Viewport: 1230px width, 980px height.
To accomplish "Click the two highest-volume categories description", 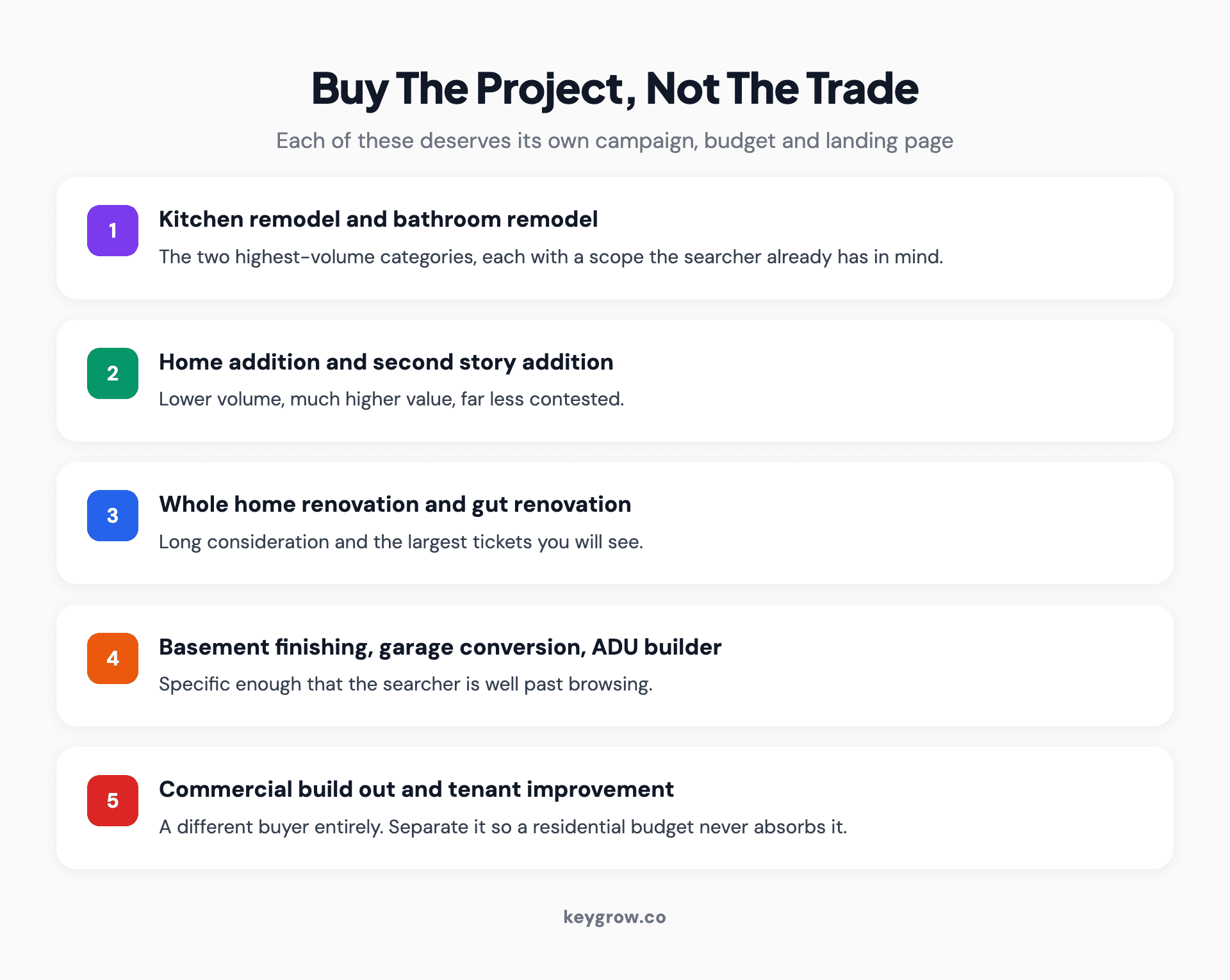I will point(551,257).
